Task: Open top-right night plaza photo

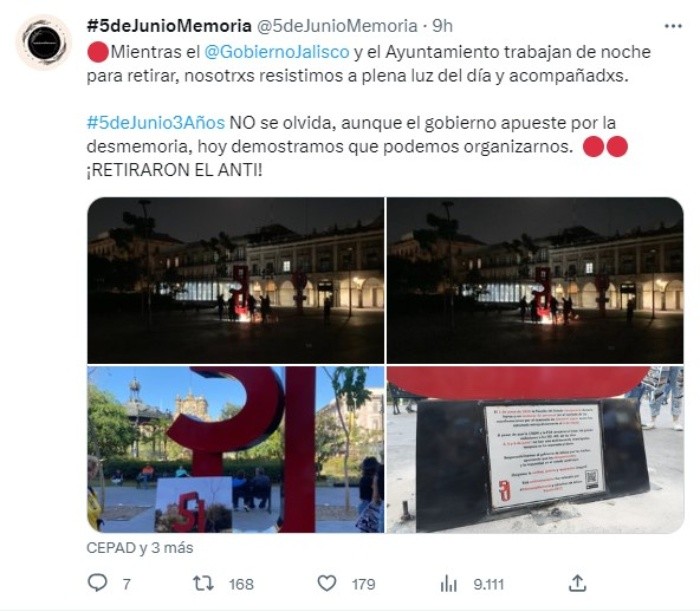Action: click(535, 280)
